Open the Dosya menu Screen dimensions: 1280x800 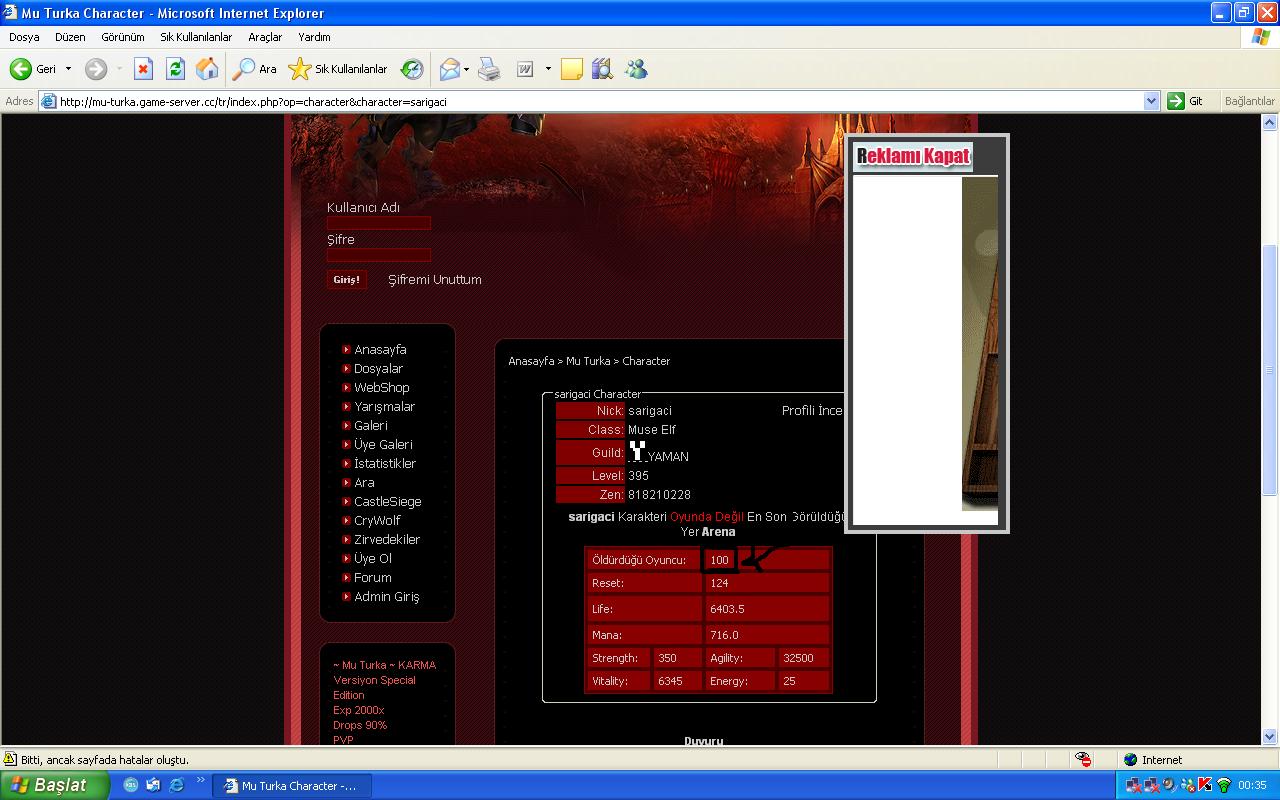point(24,37)
